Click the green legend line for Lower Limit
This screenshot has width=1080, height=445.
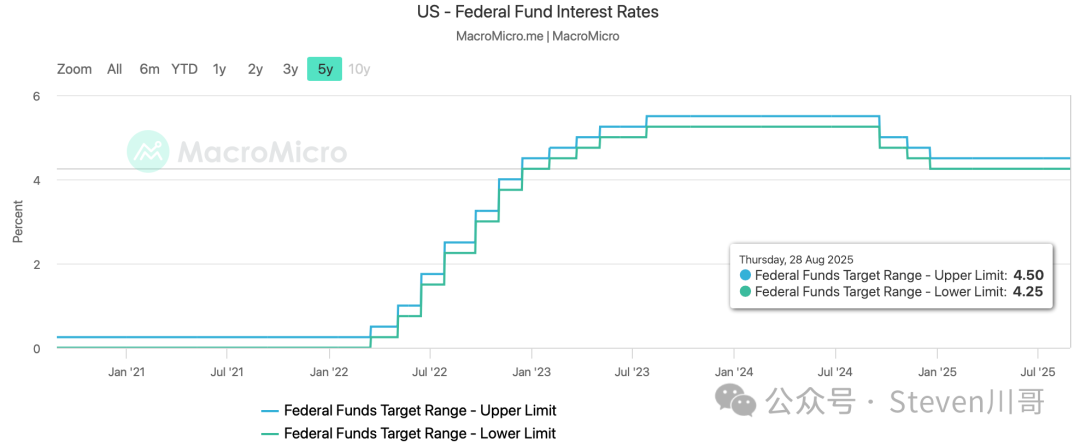tap(270, 433)
